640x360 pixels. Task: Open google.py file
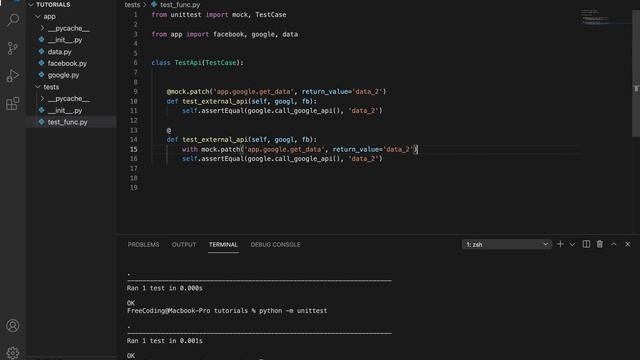point(63,75)
